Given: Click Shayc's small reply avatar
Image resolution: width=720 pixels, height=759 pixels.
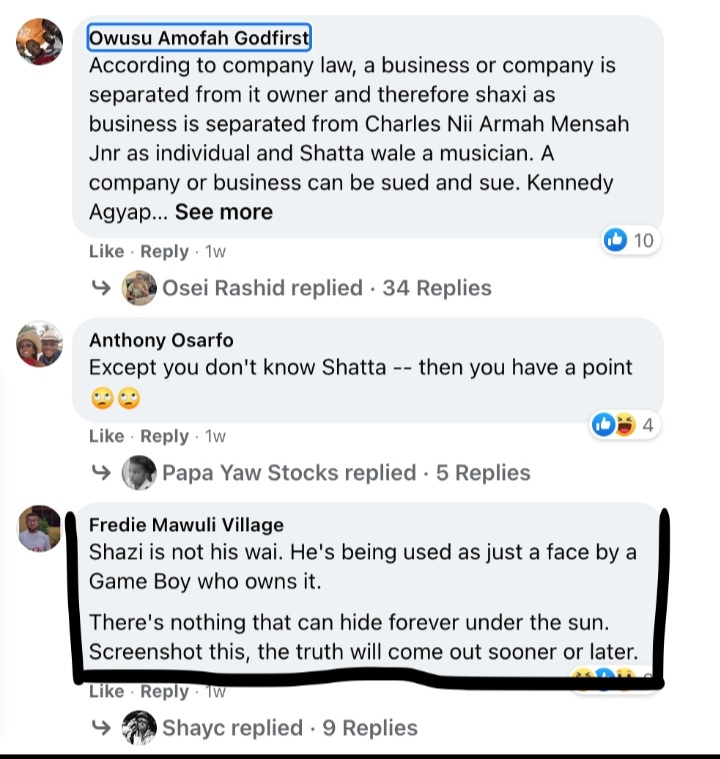Looking at the screenshot, I should tap(139, 728).
